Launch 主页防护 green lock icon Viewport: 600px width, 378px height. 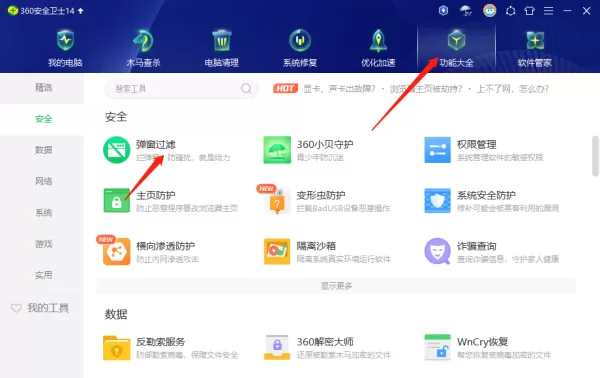coord(117,200)
